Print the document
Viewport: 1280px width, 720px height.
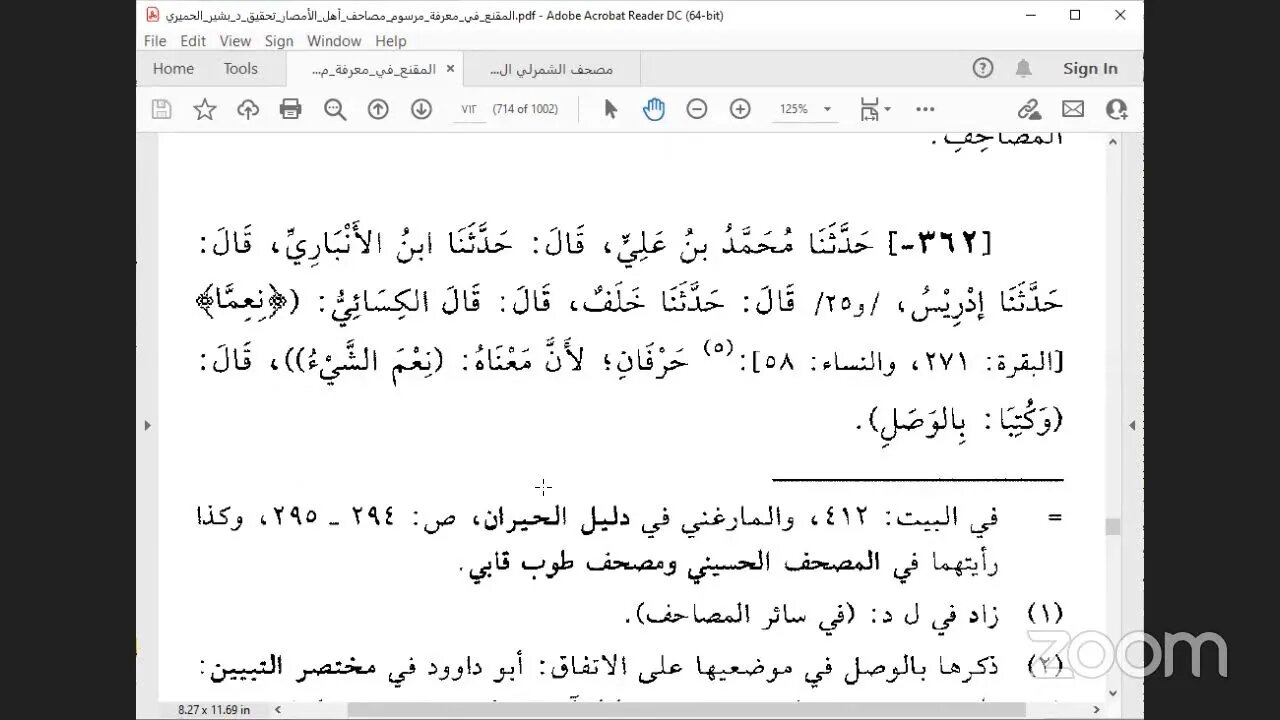(291, 109)
